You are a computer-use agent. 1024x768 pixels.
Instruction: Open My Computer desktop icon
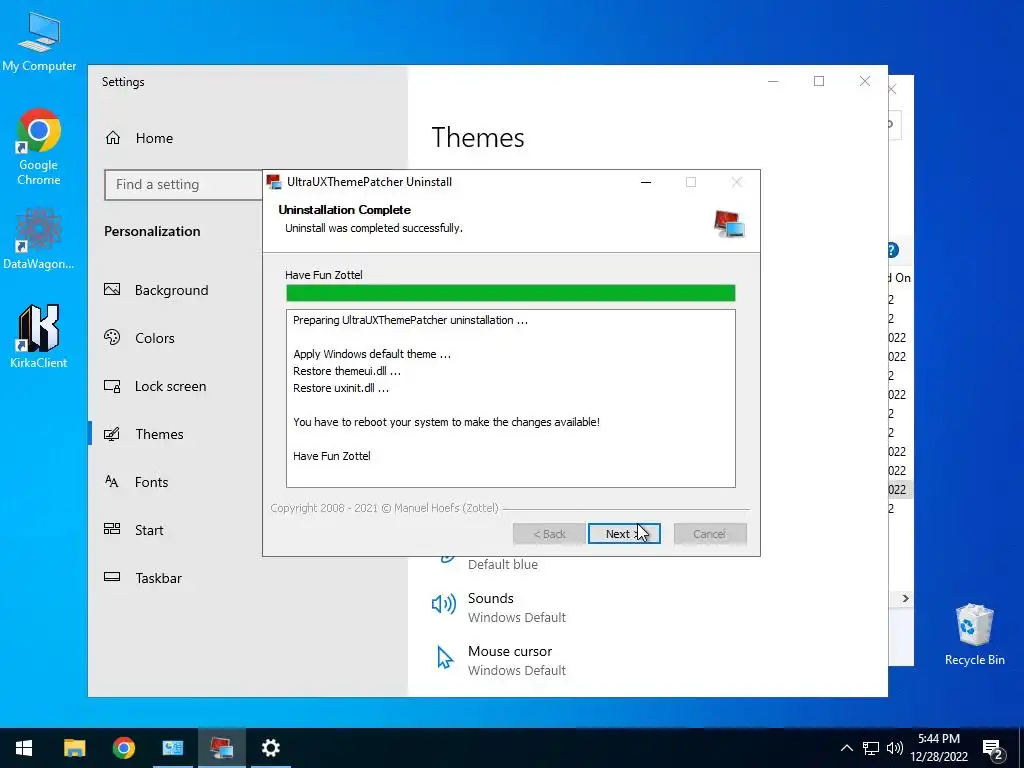39,42
